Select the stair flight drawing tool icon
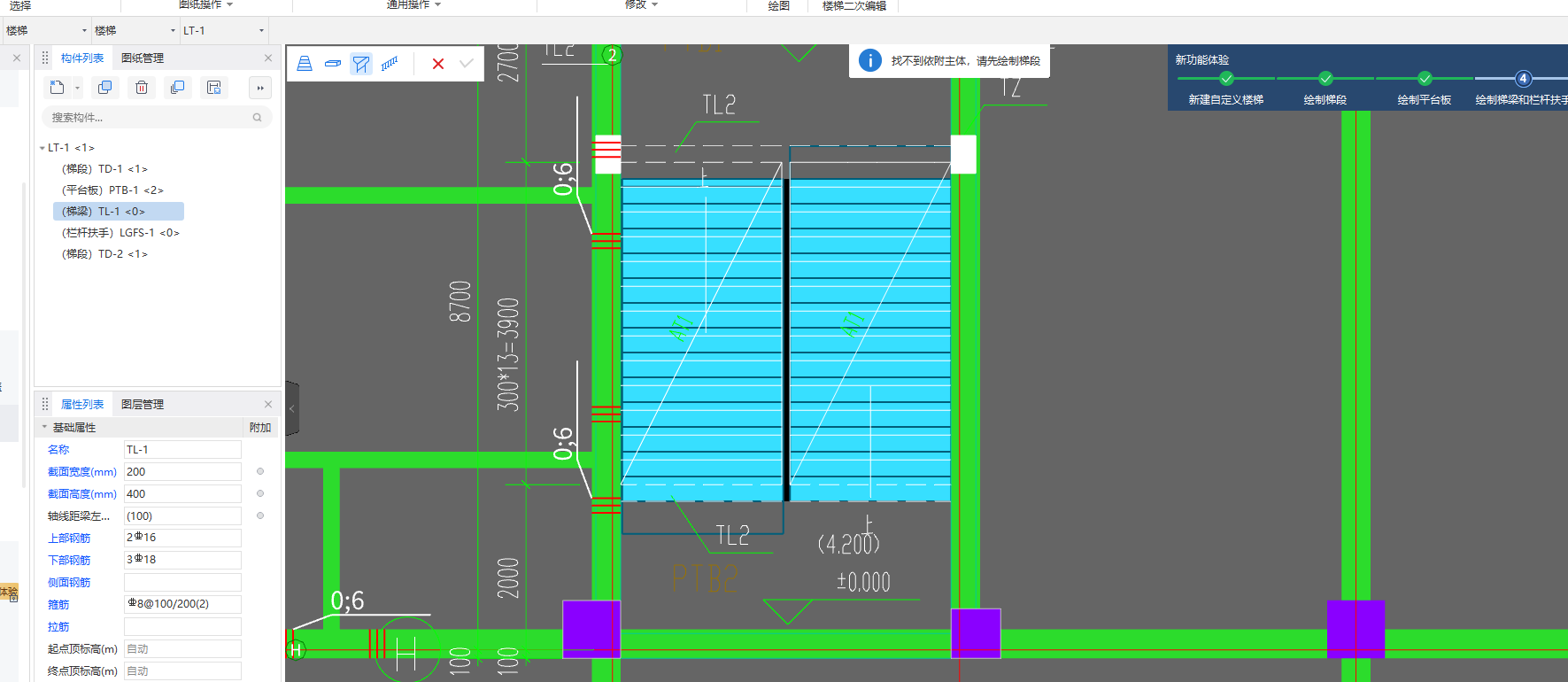The height and width of the screenshot is (682, 1568). point(305,64)
